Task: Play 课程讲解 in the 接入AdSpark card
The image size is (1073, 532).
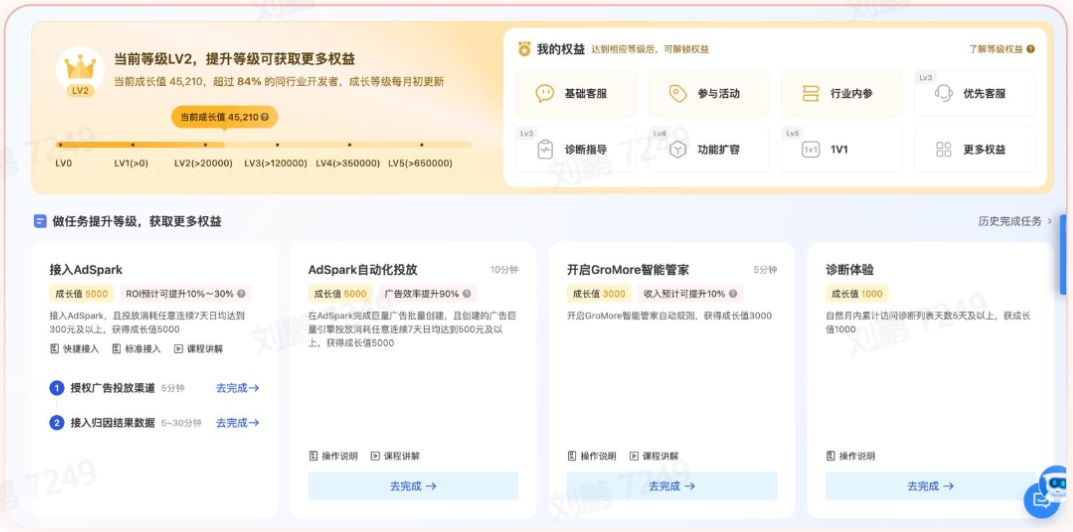Action: pos(198,349)
